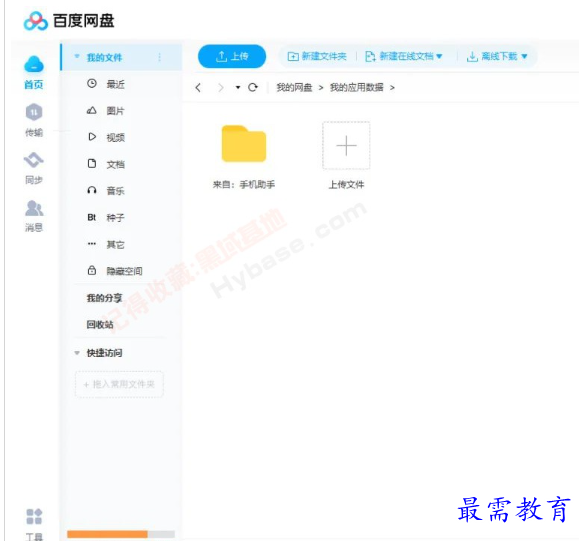Refresh the current folder view
Image resolution: width=579 pixels, height=541 pixels.
click(253, 88)
